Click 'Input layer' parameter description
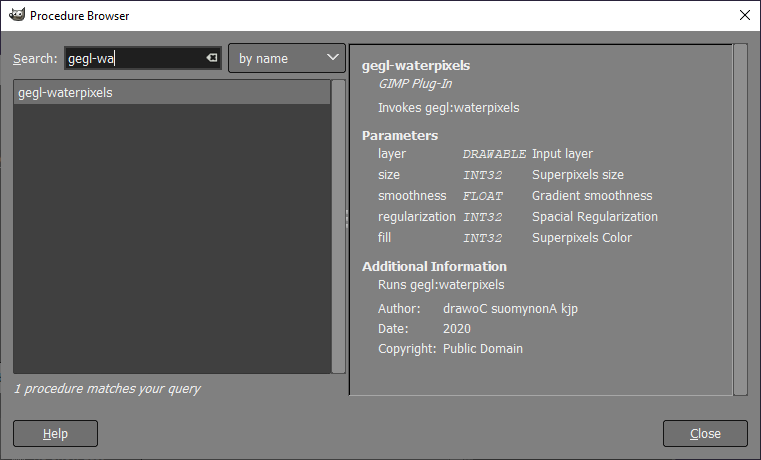Viewport: 761px width, 460px height. click(562, 154)
